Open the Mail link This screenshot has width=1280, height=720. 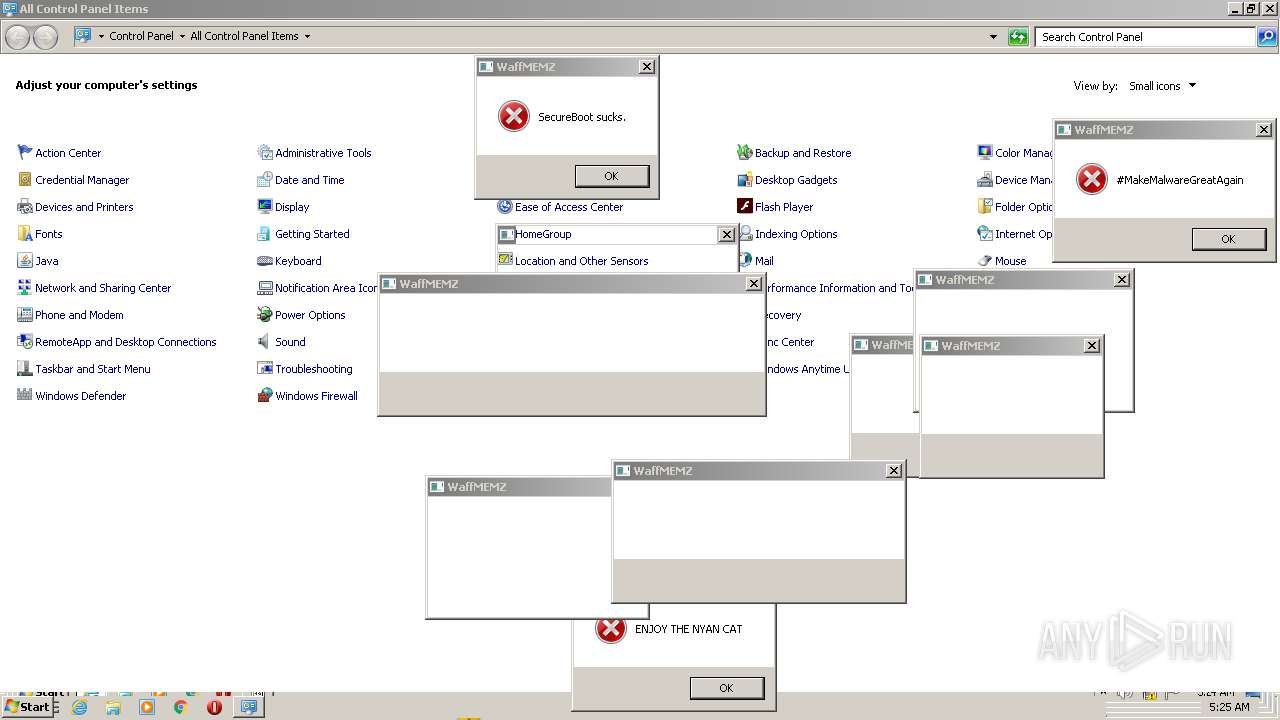tap(764, 261)
